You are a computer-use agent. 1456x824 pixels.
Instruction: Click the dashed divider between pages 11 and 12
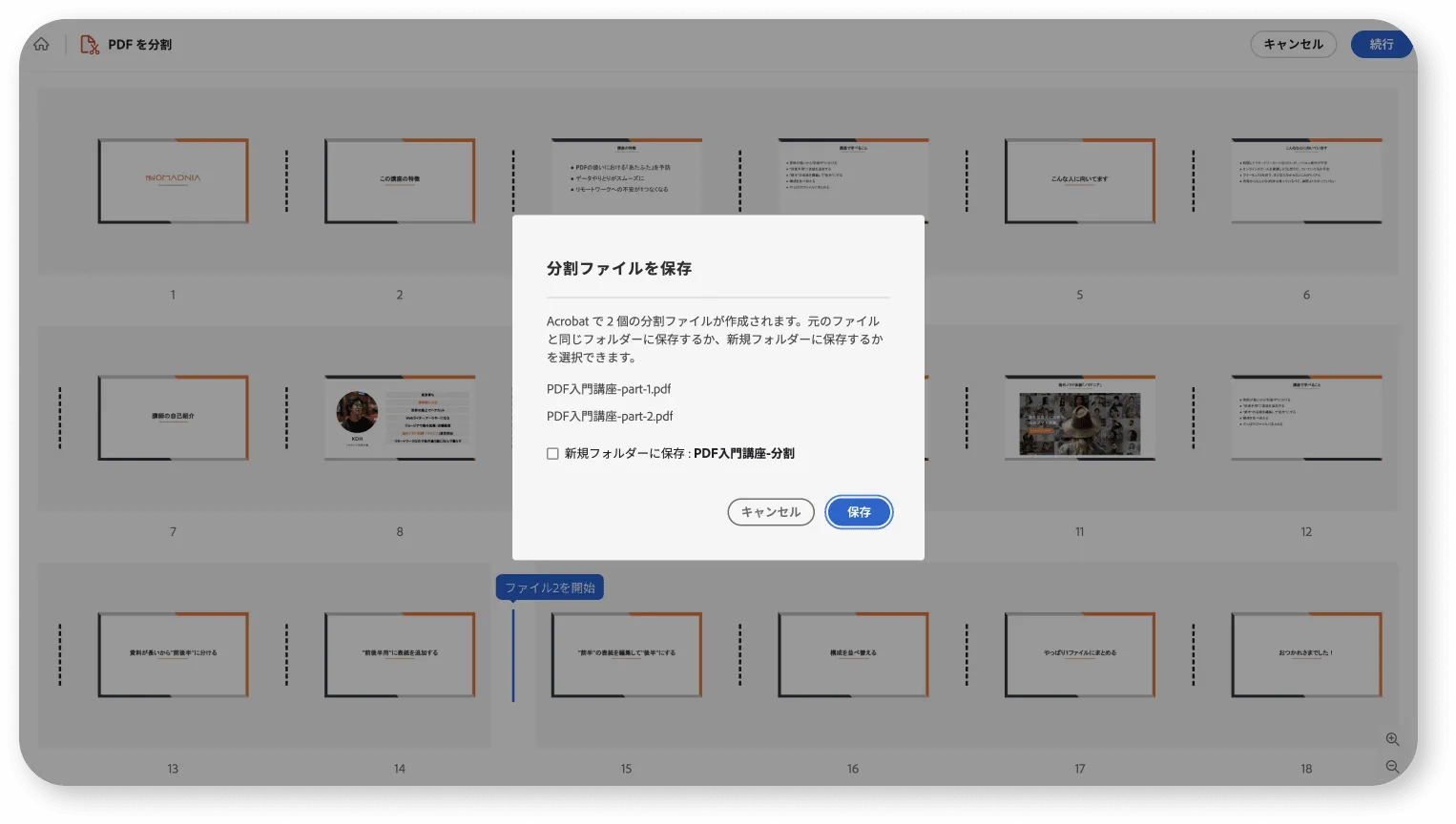tap(1193, 418)
